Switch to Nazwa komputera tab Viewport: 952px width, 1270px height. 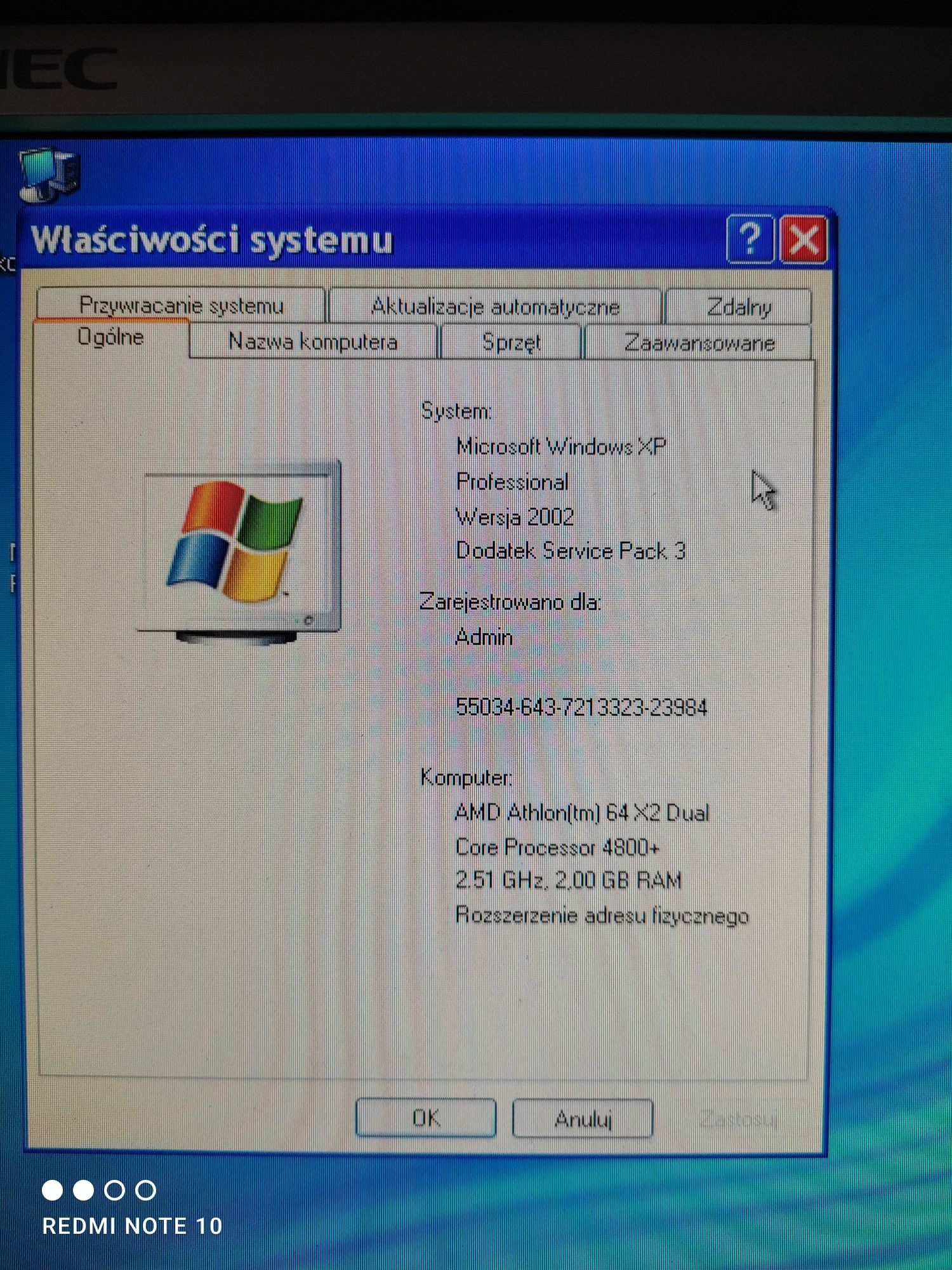point(313,342)
